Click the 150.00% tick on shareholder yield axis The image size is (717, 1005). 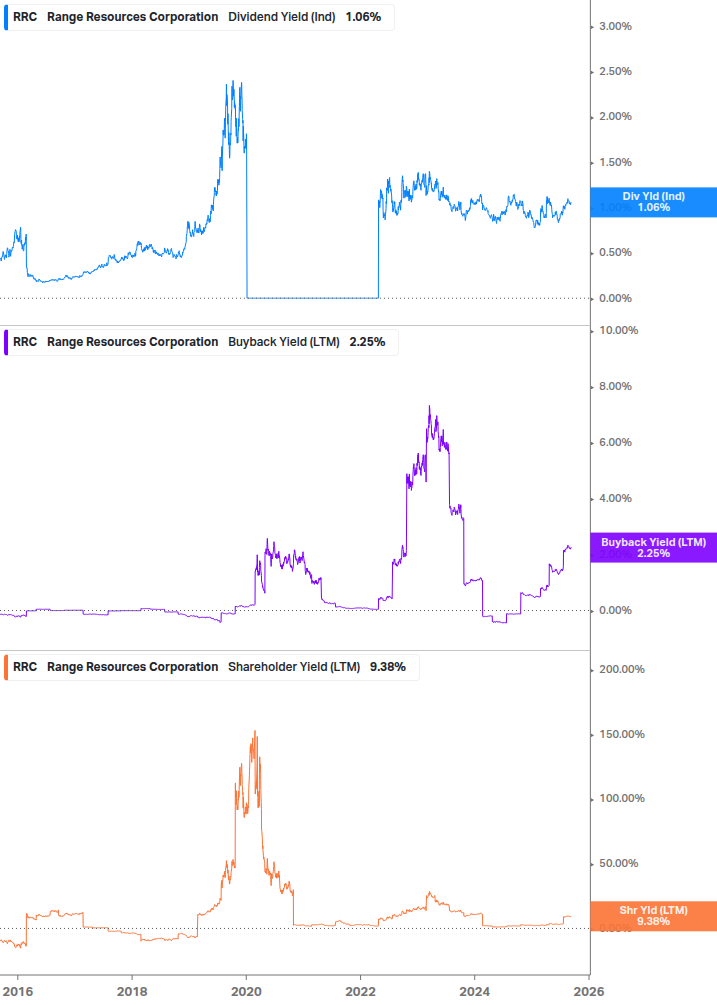pos(622,735)
